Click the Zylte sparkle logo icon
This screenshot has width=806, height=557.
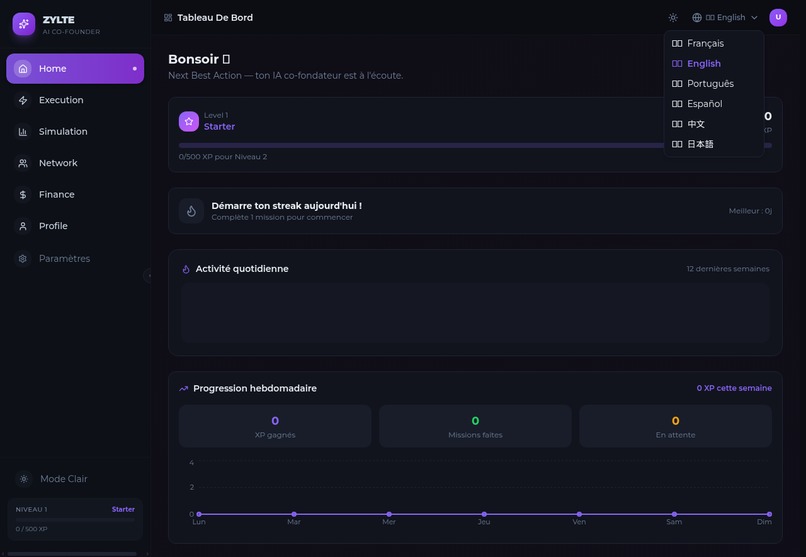24,24
